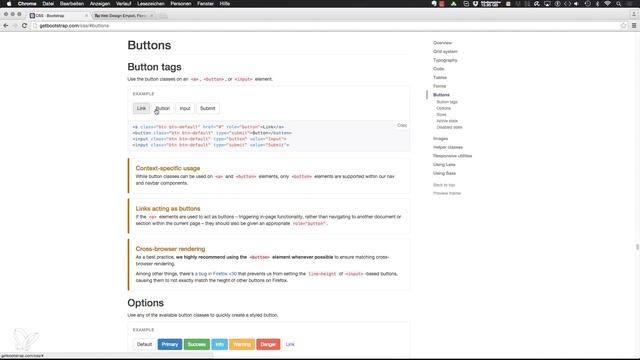Click the Link styled button in Options
This screenshot has width=640, height=360.
tap(290, 344)
